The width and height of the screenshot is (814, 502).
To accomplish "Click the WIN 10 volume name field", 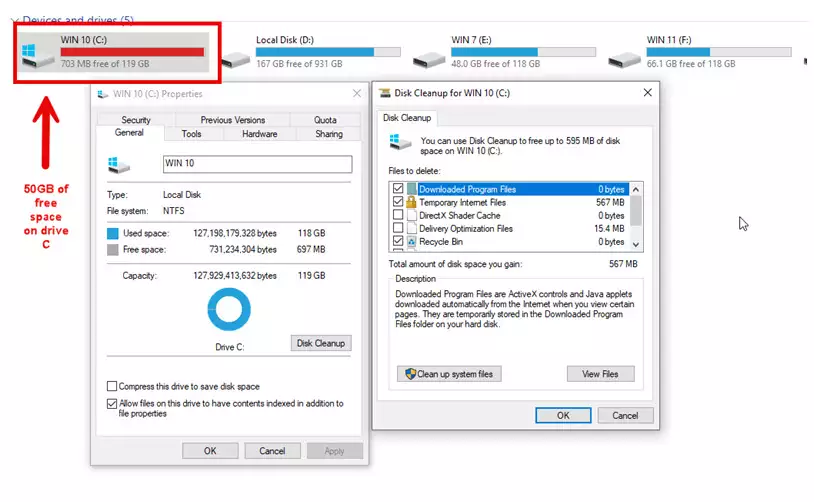I will tap(257, 164).
